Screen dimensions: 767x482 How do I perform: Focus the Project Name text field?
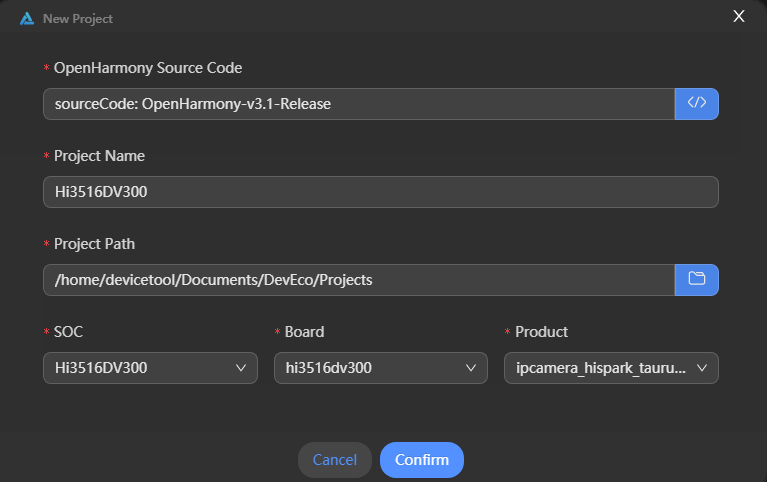pyautogui.click(x=380, y=192)
